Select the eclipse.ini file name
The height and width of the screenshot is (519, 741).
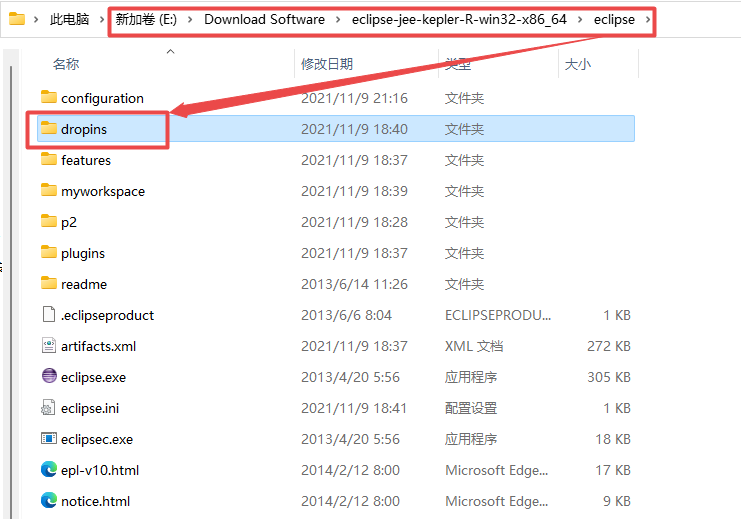(x=90, y=408)
